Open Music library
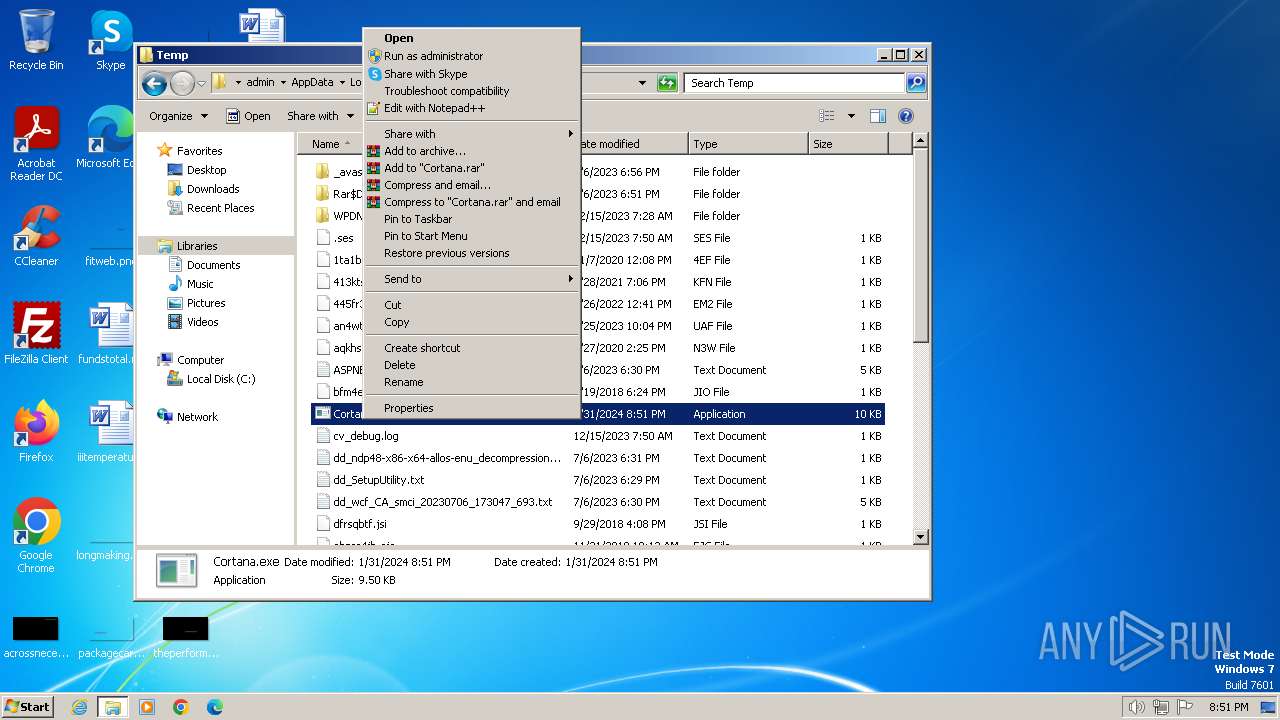The height and width of the screenshot is (720, 1280). pyautogui.click(x=200, y=284)
